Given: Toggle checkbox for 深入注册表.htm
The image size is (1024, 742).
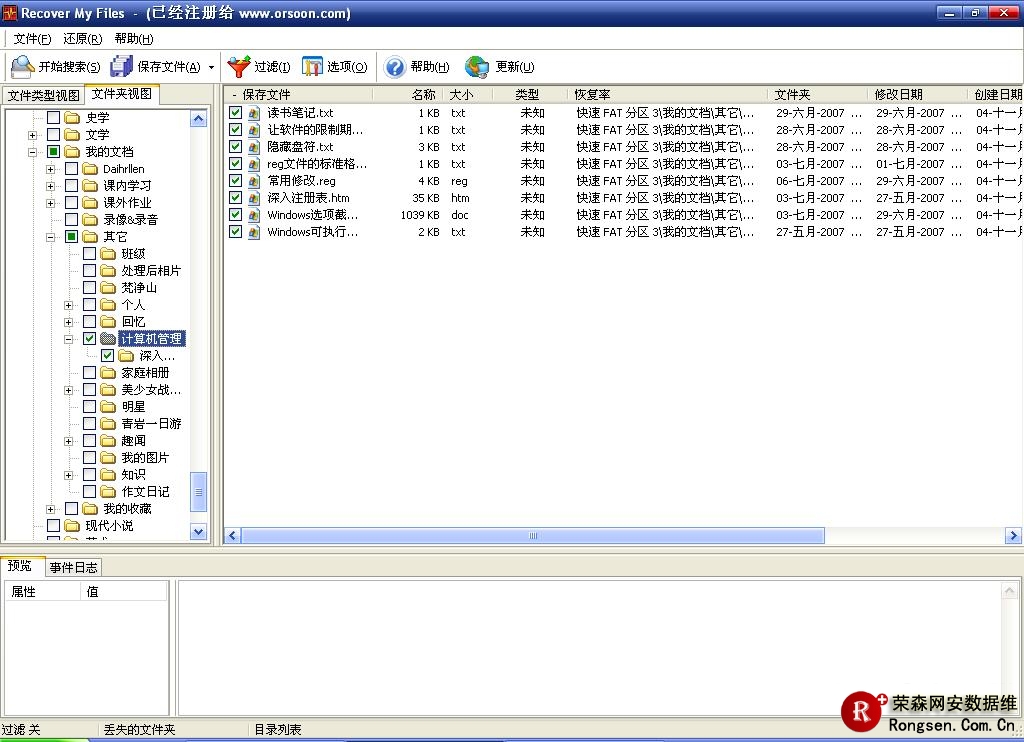Looking at the screenshot, I should [236, 198].
